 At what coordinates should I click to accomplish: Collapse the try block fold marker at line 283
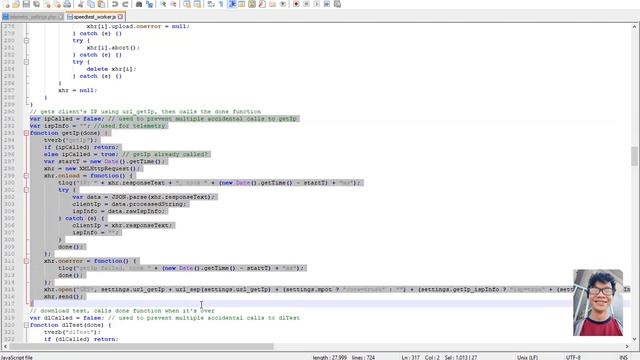(x=26, y=62)
